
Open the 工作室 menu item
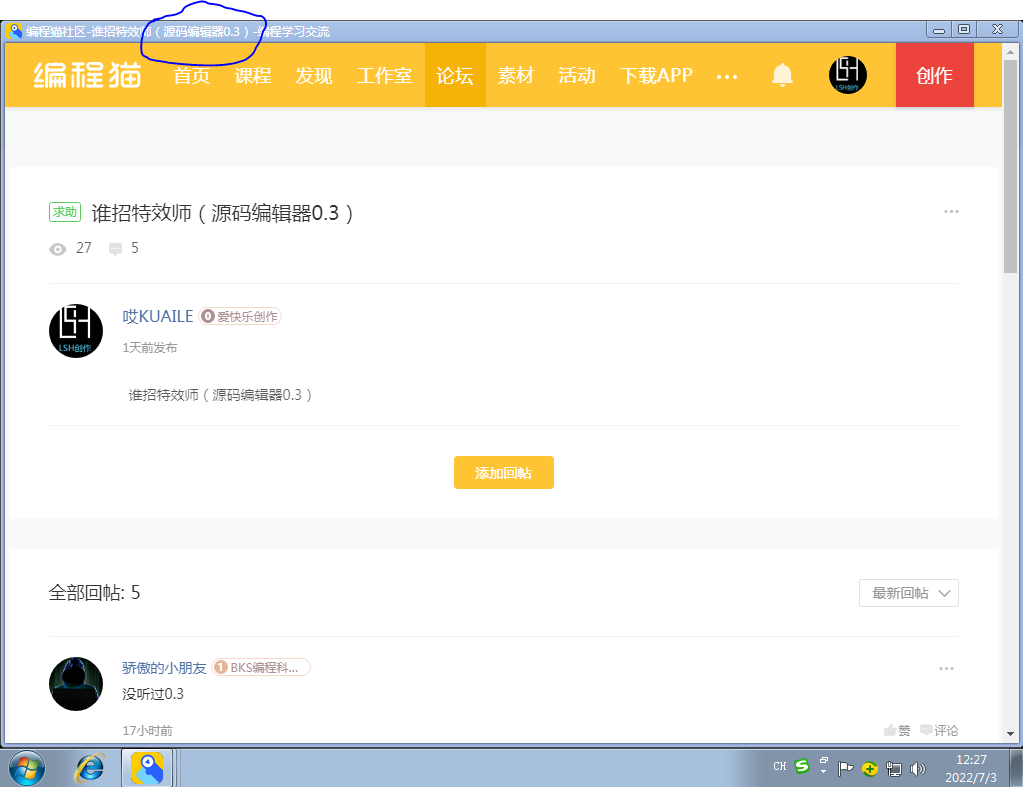385,75
